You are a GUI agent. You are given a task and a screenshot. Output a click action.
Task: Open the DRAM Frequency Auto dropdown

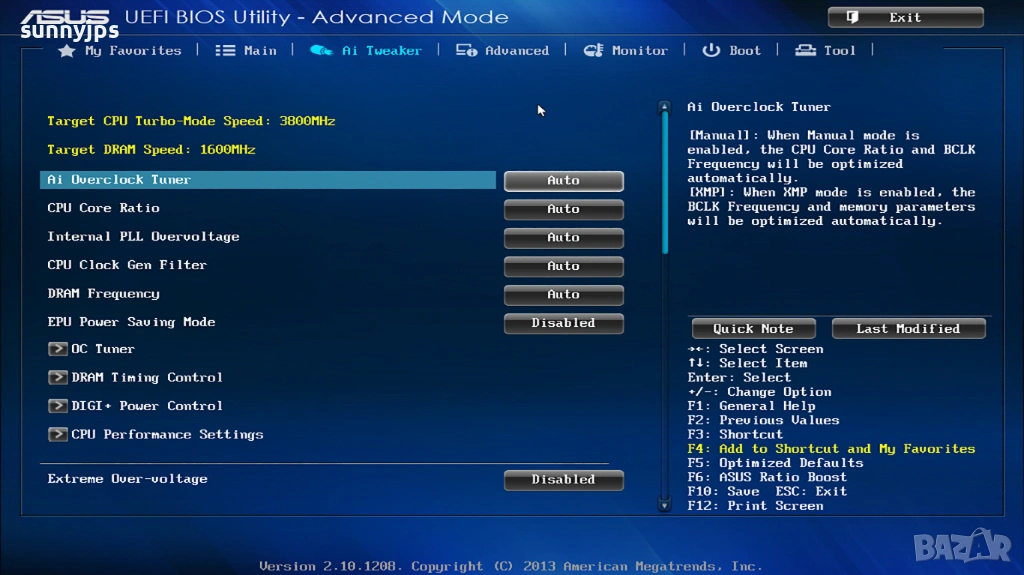click(x=563, y=295)
